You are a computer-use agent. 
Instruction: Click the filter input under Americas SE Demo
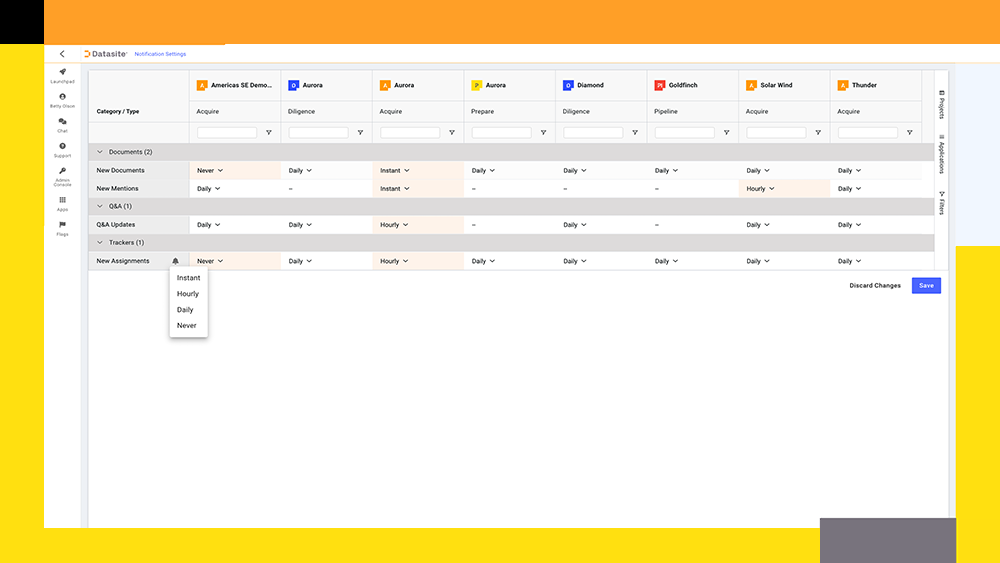(227, 133)
